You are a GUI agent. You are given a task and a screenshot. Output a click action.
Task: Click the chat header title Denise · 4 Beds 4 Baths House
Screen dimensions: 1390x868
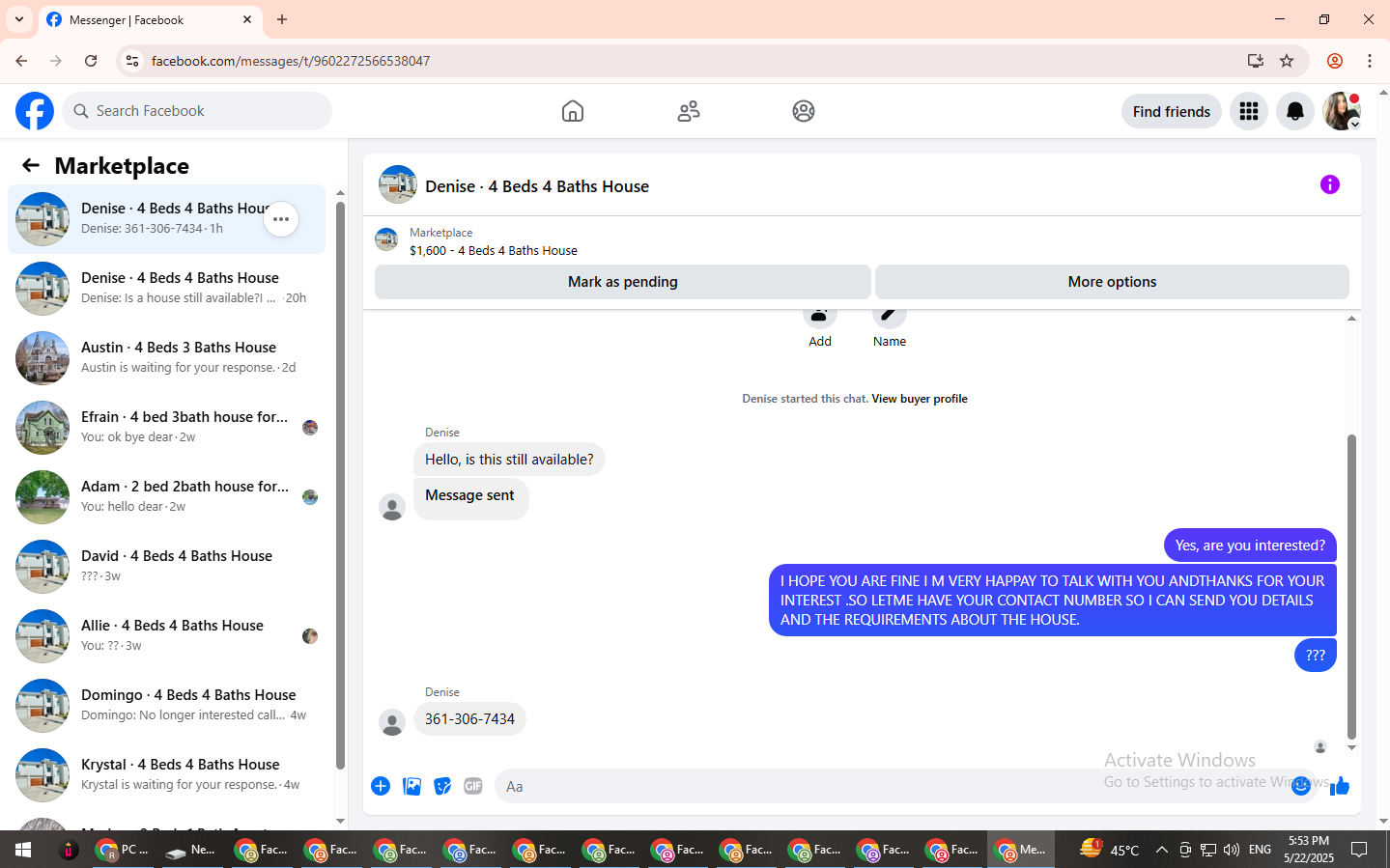point(537,186)
